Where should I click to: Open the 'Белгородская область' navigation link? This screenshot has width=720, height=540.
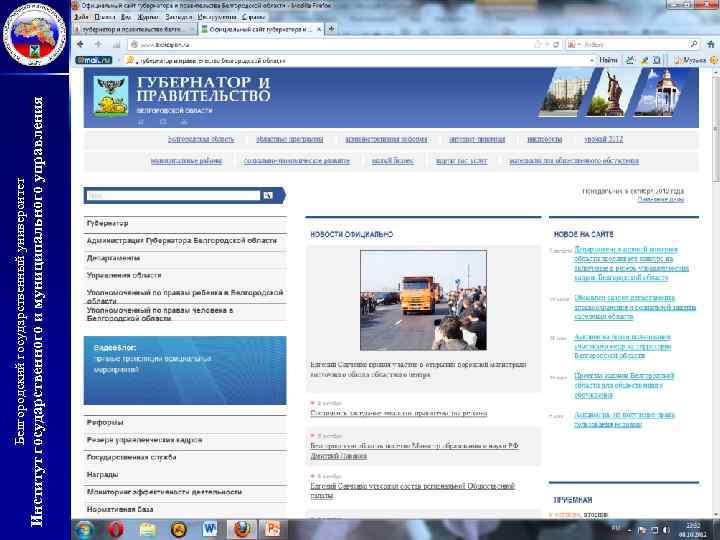click(x=201, y=139)
